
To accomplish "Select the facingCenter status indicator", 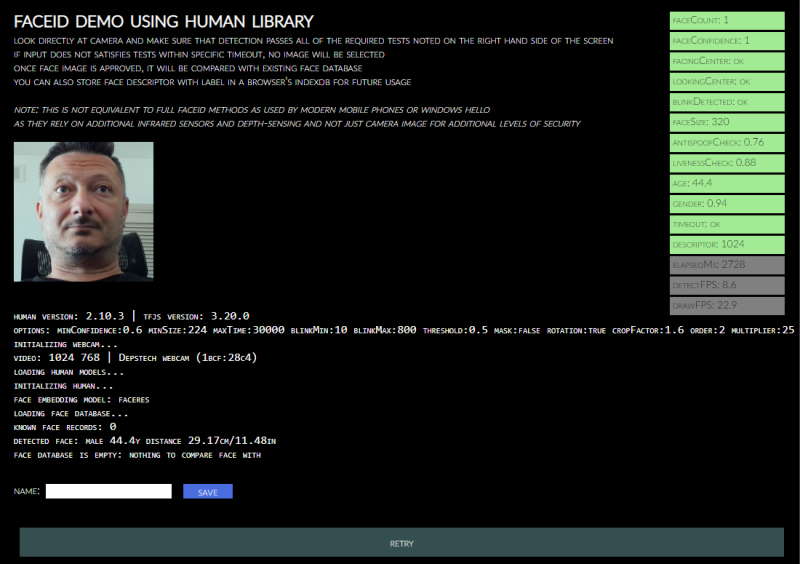I will 727,61.
